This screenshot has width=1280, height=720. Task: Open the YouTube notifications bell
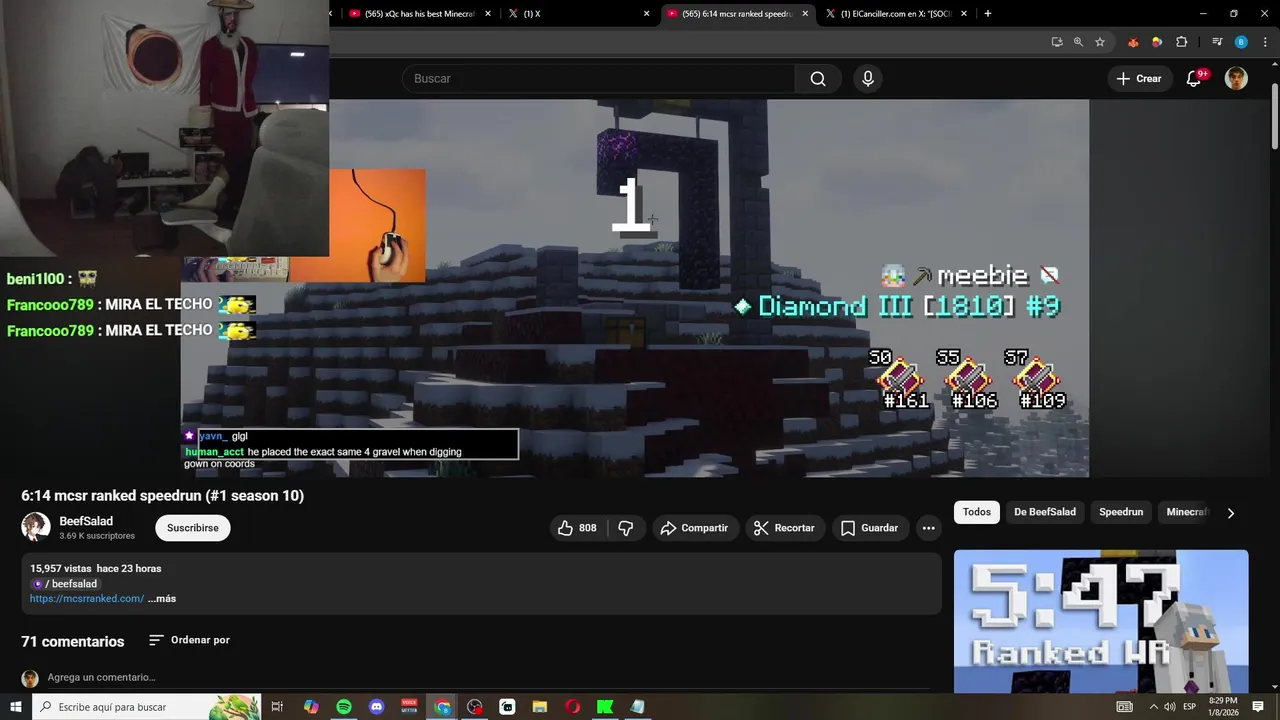coord(1194,79)
